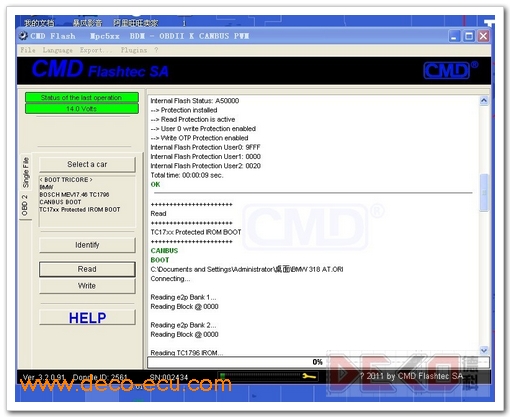Click the 0% progress bar
This screenshot has width=510, height=417.
pyautogui.click(x=318, y=362)
